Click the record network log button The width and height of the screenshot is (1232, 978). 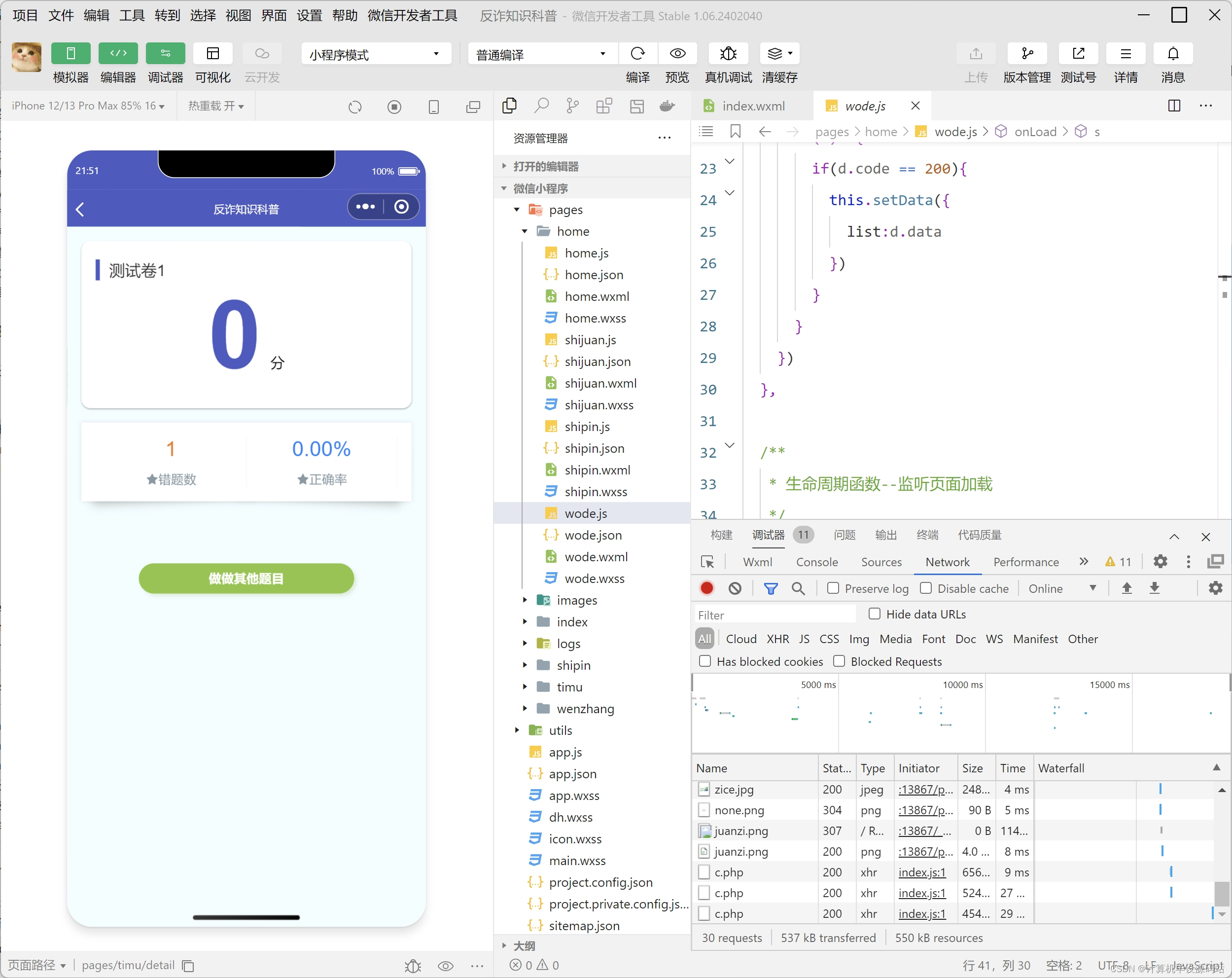pyautogui.click(x=707, y=588)
